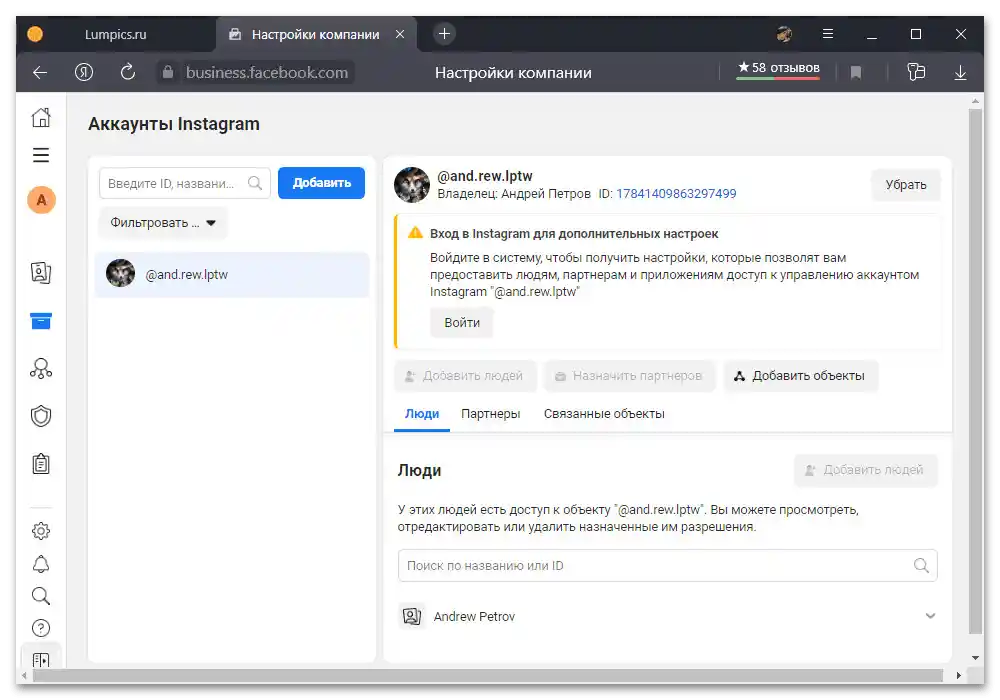The height and width of the screenshot is (700, 1000).
Task: Open the browser profile avatar
Action: pos(784,34)
